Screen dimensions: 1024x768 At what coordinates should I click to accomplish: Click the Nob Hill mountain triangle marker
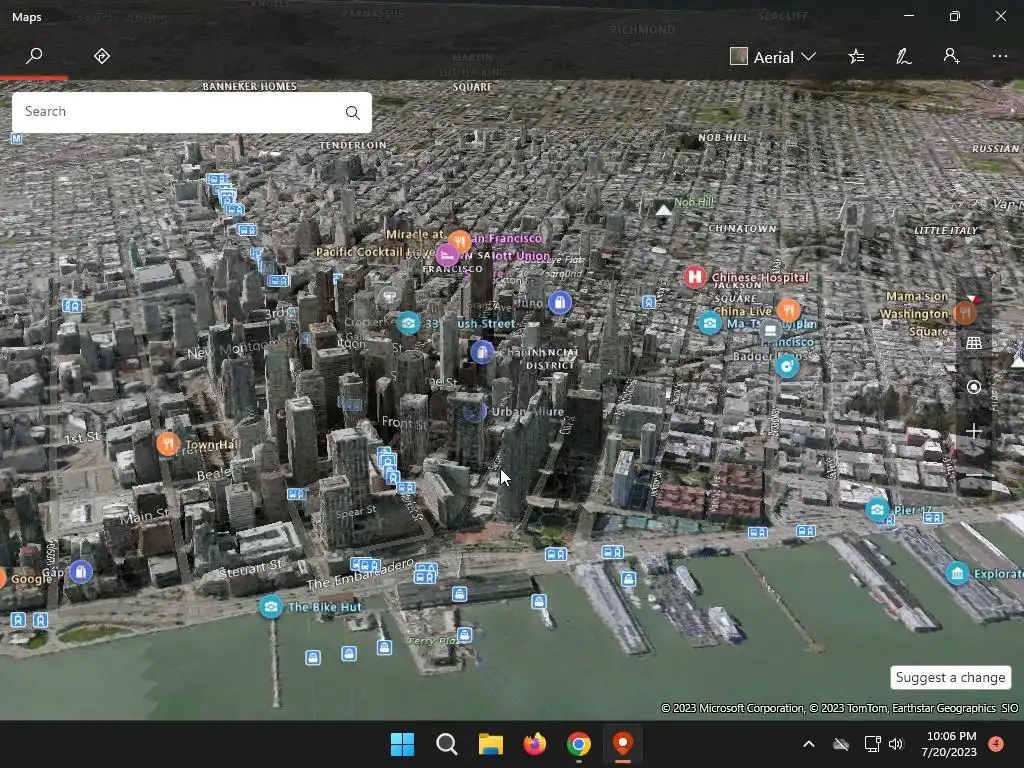[663, 210]
